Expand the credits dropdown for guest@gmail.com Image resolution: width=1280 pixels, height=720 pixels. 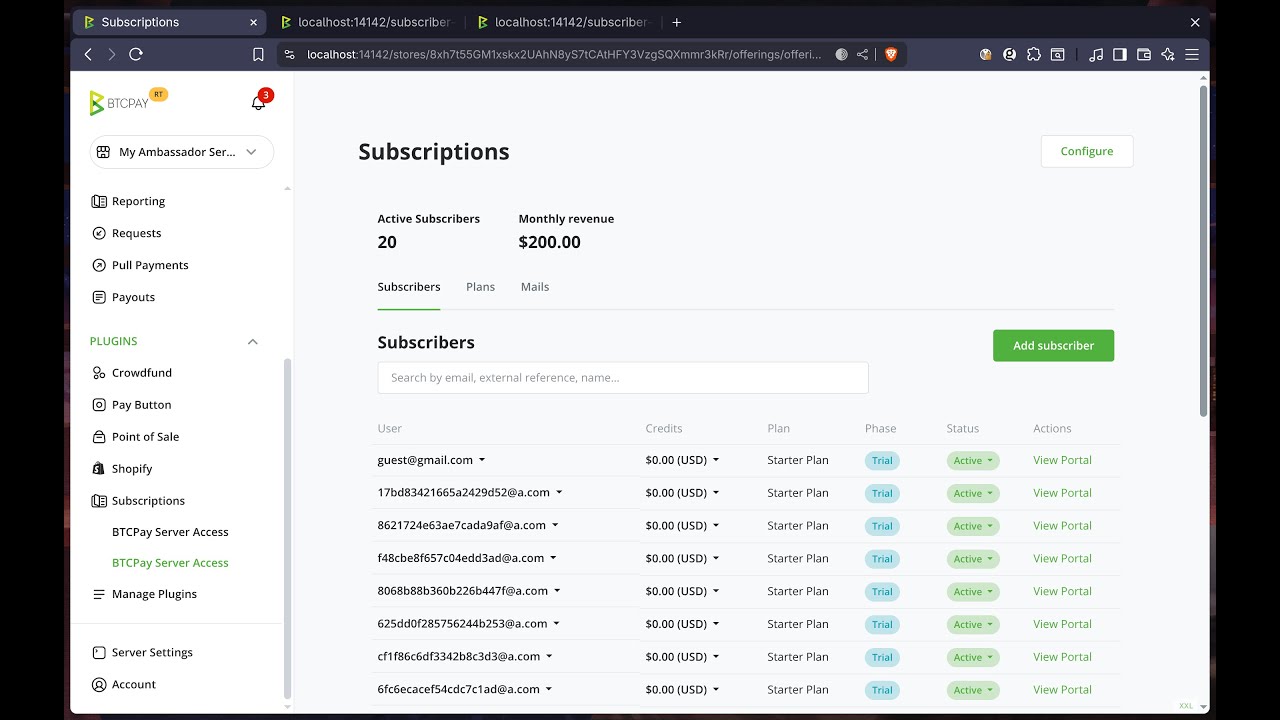click(681, 460)
